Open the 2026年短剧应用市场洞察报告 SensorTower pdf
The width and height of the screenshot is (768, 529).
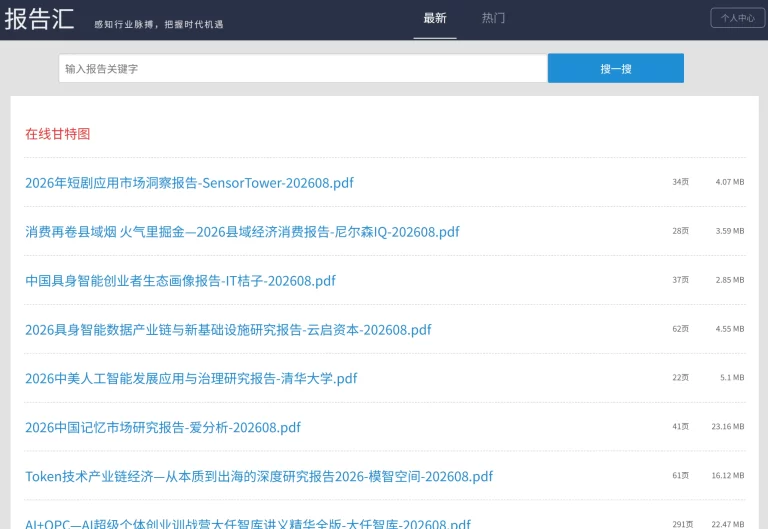pos(190,183)
